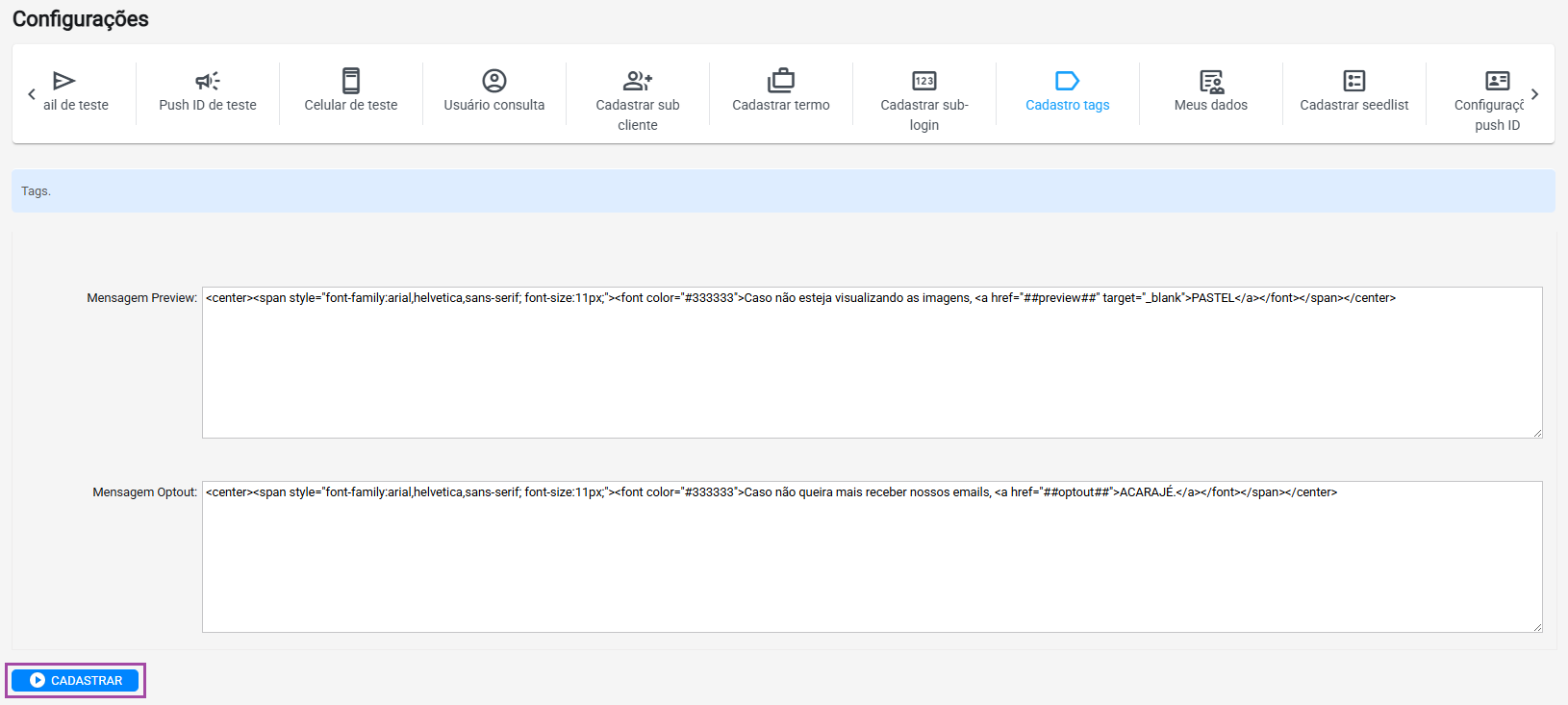Click the 'Configurações' page heading

[81, 19]
